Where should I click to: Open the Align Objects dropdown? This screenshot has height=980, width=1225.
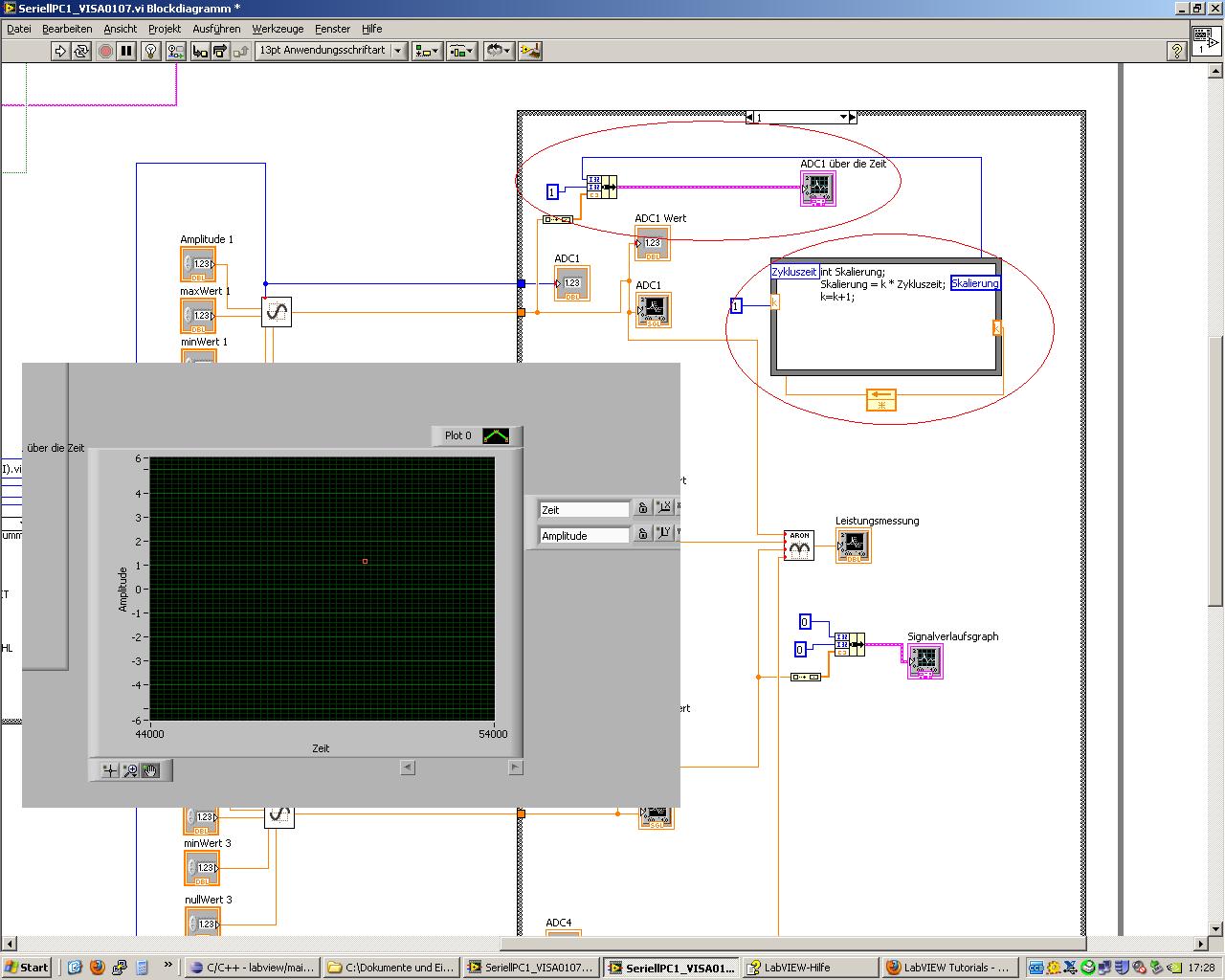point(427,52)
